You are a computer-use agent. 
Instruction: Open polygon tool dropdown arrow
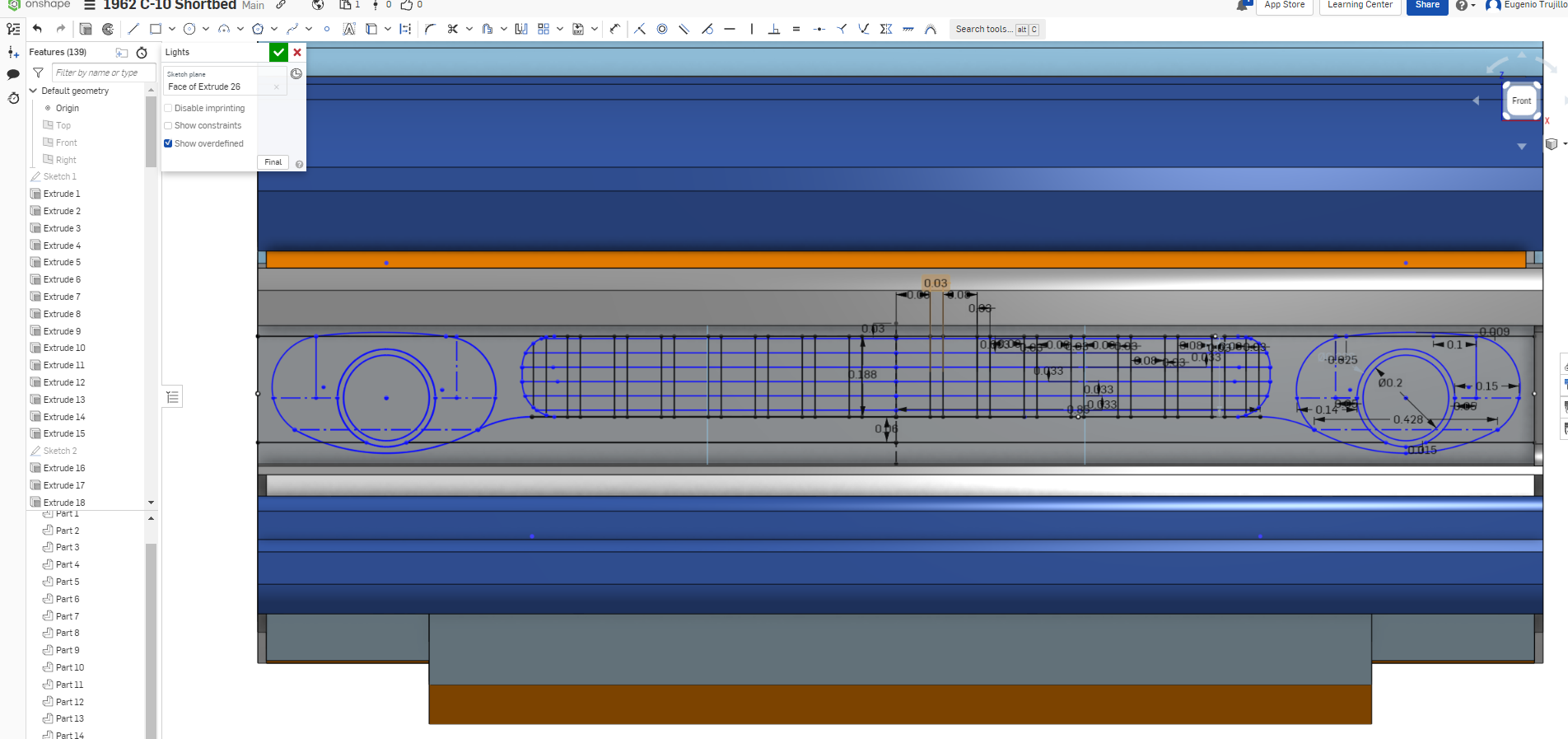274,29
